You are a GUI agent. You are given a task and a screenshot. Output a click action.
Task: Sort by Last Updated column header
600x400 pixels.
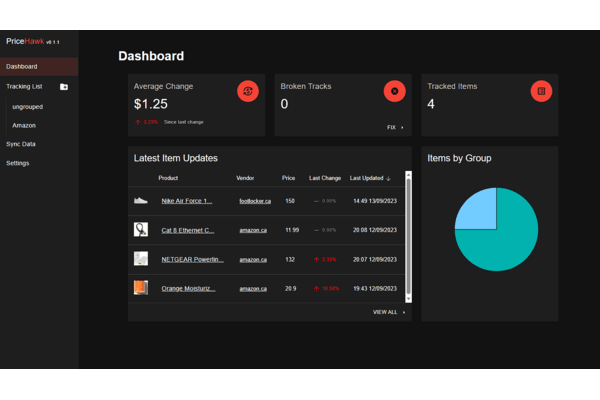tap(366, 178)
